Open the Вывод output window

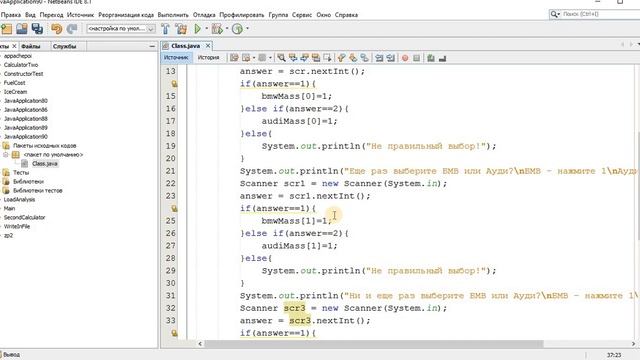(x=10, y=355)
